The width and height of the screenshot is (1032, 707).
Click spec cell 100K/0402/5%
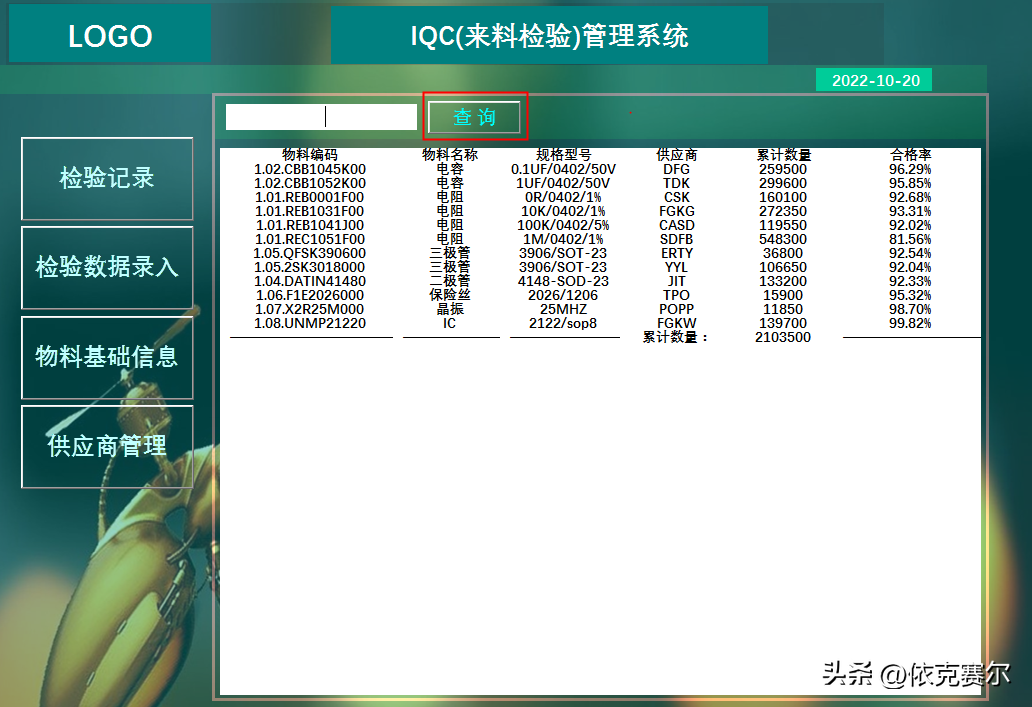563,225
